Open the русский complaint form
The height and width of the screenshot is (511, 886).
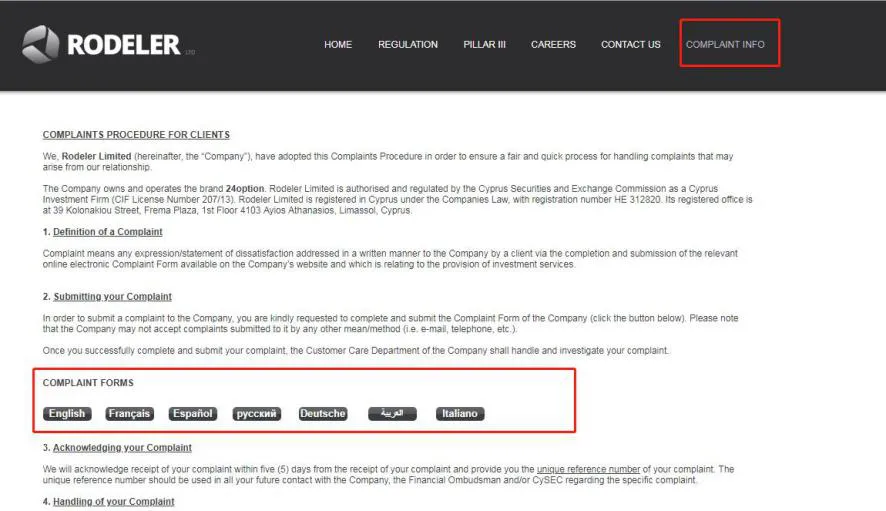pos(257,414)
